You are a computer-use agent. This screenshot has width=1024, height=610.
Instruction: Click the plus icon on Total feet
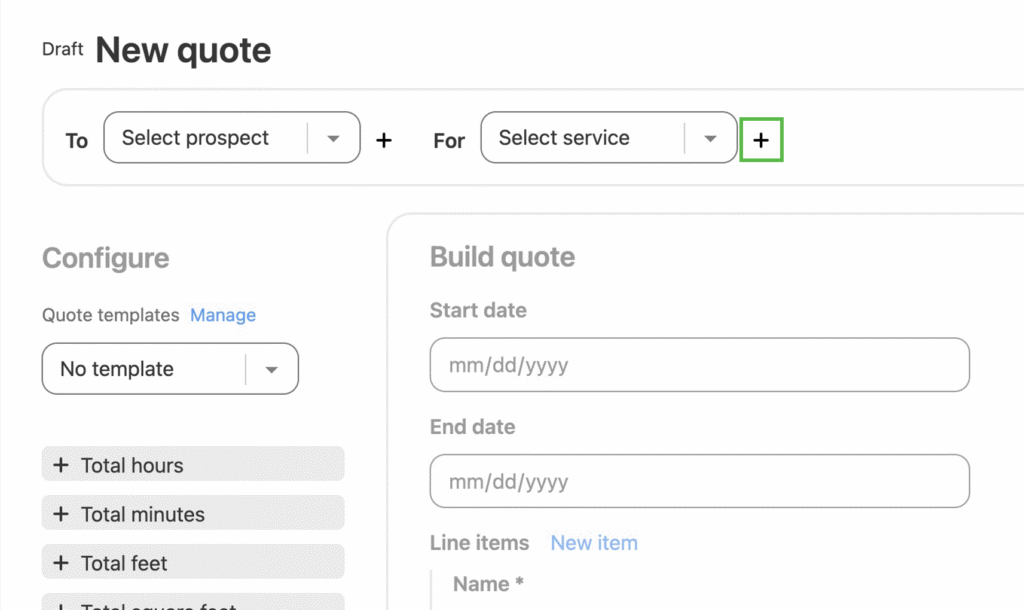(x=61, y=563)
